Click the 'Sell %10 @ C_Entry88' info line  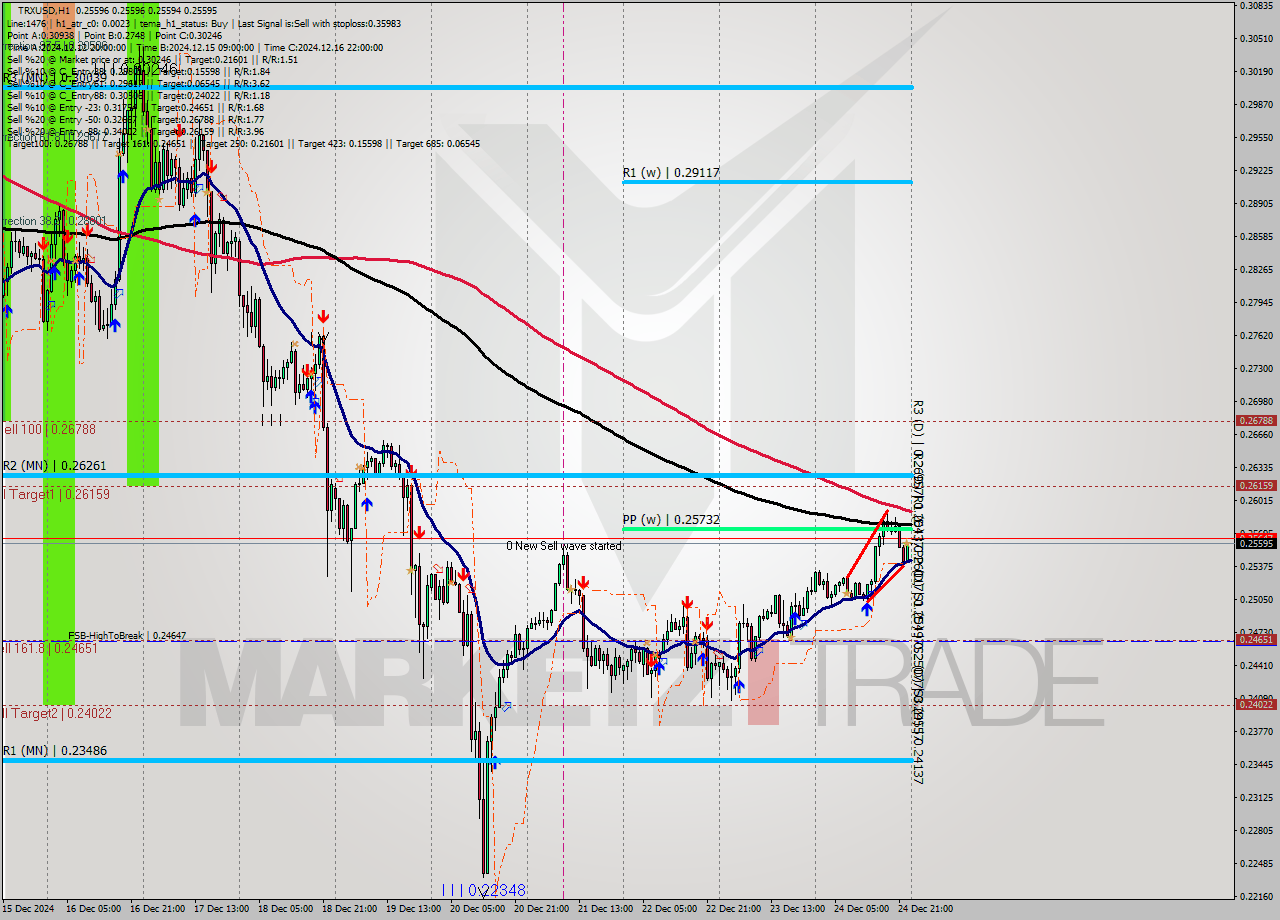[138, 96]
